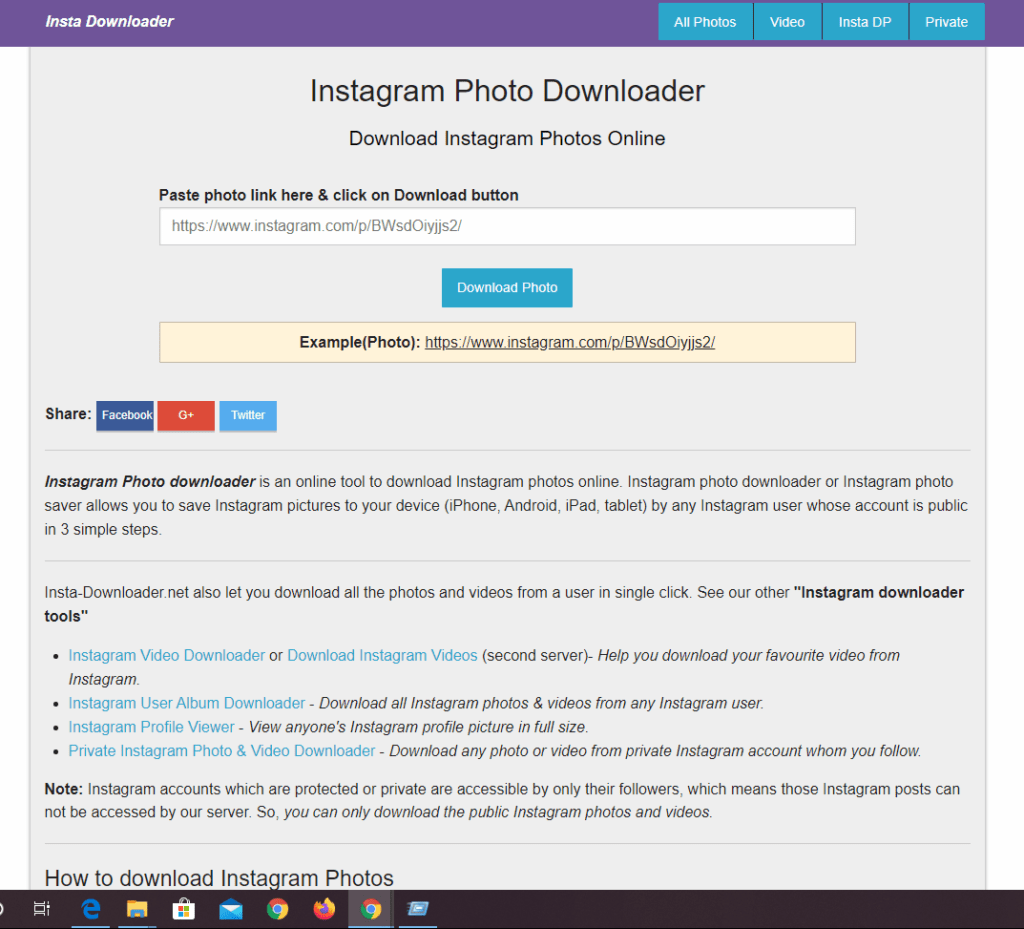Open Private Instagram Photo & Video Downloader
Image resolution: width=1024 pixels, height=929 pixels.
[x=222, y=751]
